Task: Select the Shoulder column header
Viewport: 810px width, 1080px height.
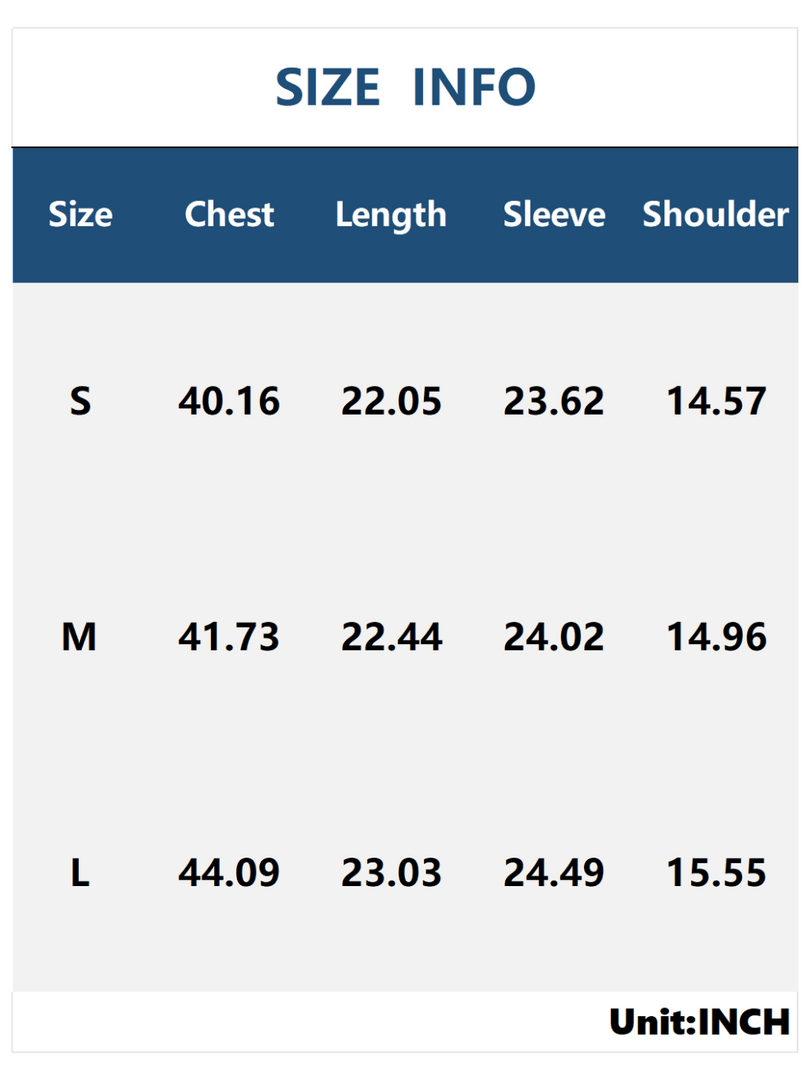Action: click(x=716, y=214)
